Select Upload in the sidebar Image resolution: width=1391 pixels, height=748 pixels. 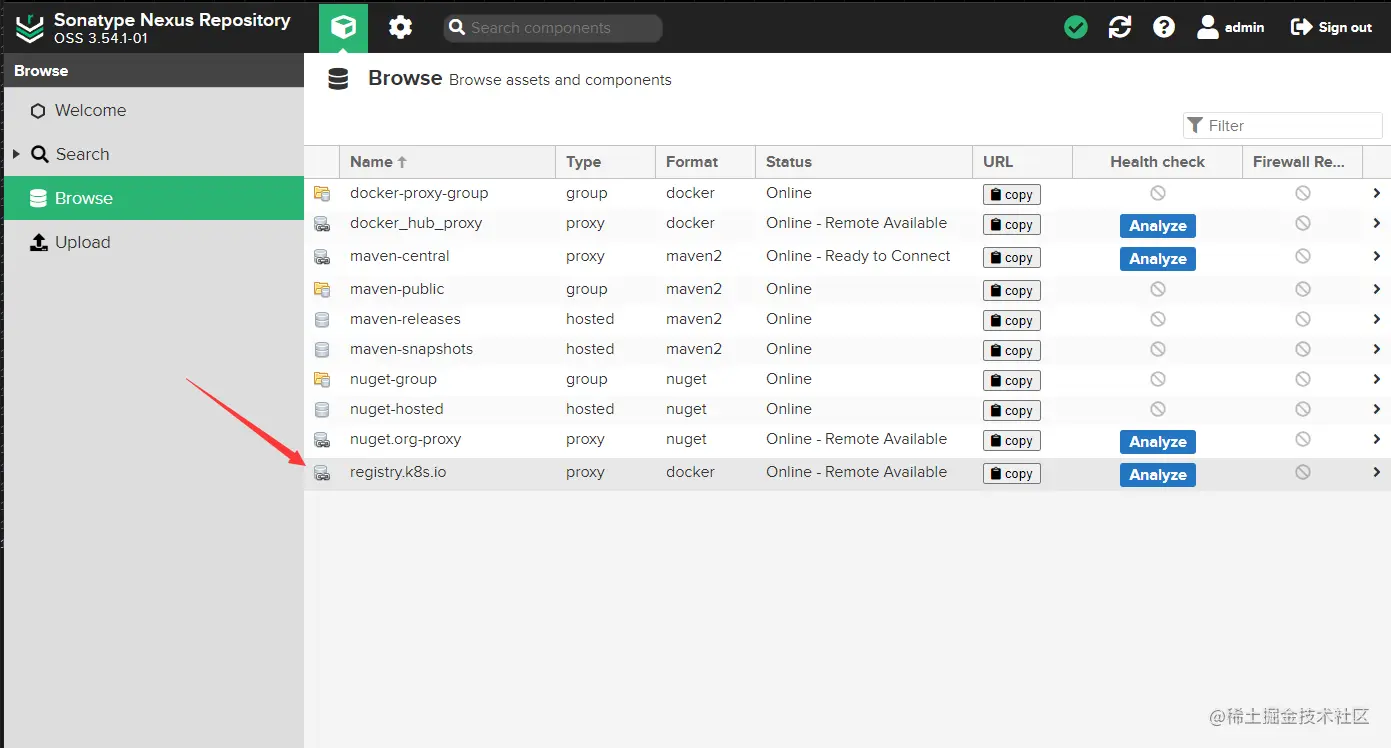[153, 242]
